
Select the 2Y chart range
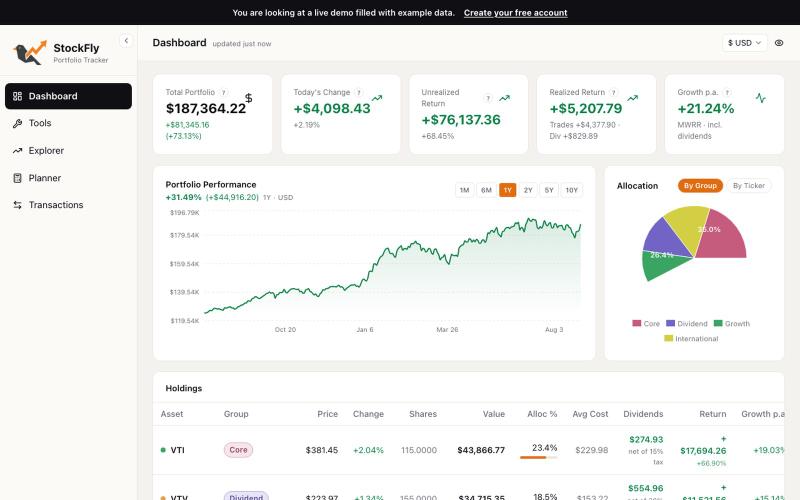pyautogui.click(x=528, y=190)
